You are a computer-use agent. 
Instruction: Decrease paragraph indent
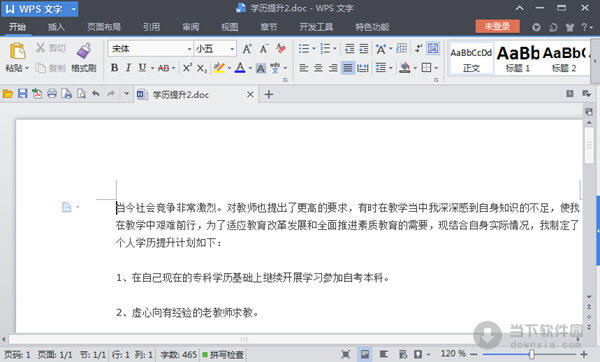coord(350,49)
